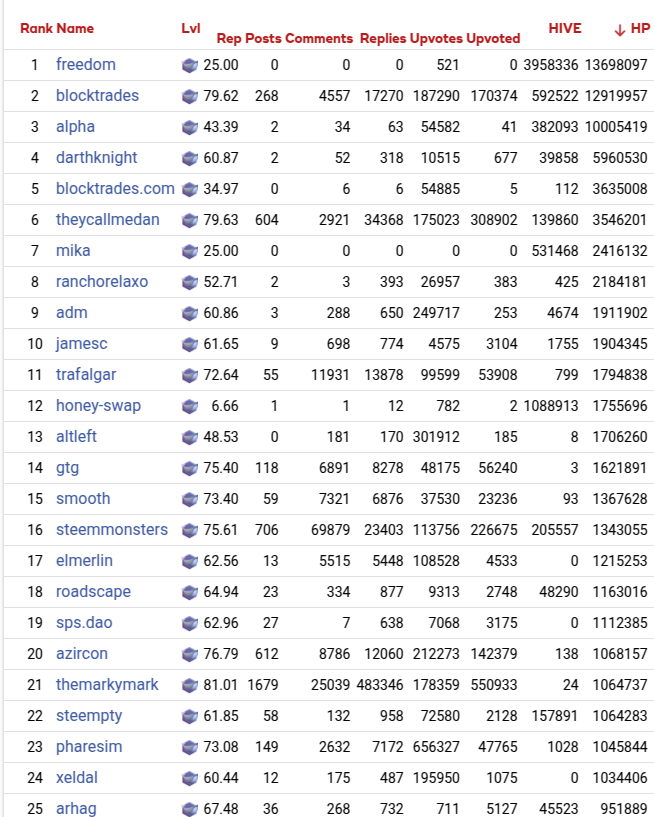This screenshot has height=817, width=654.
Task: Open the azircon profile link
Action: 82,654
